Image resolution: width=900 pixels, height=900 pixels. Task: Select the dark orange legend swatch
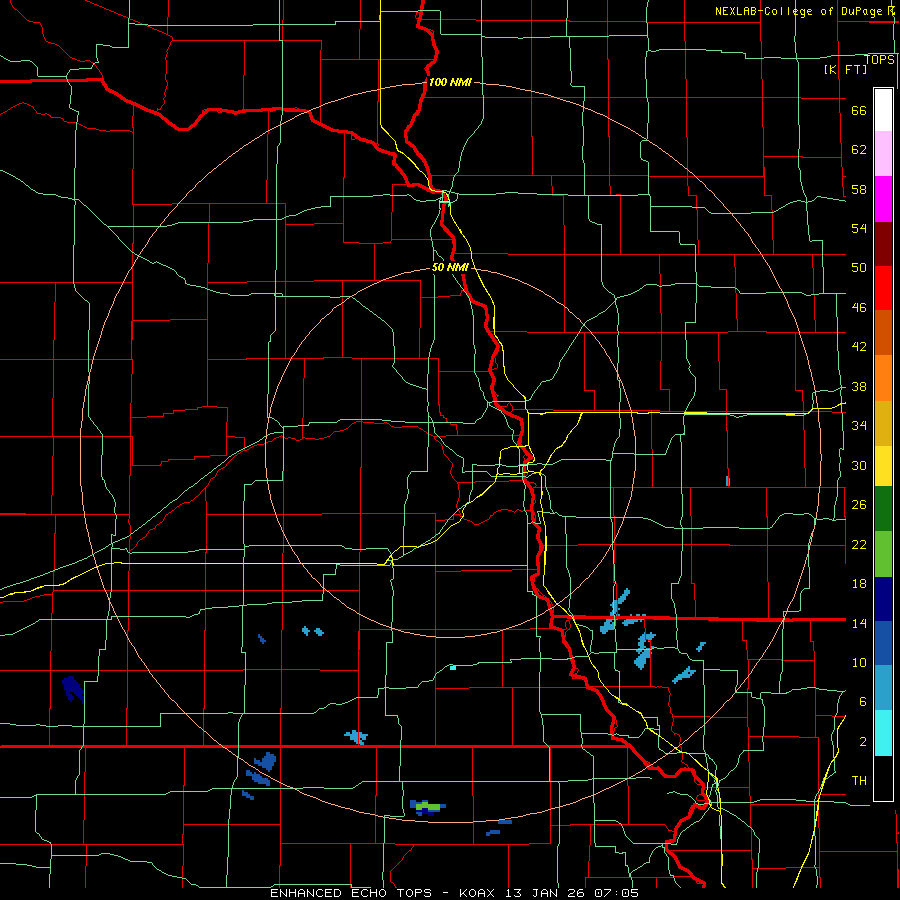click(883, 333)
